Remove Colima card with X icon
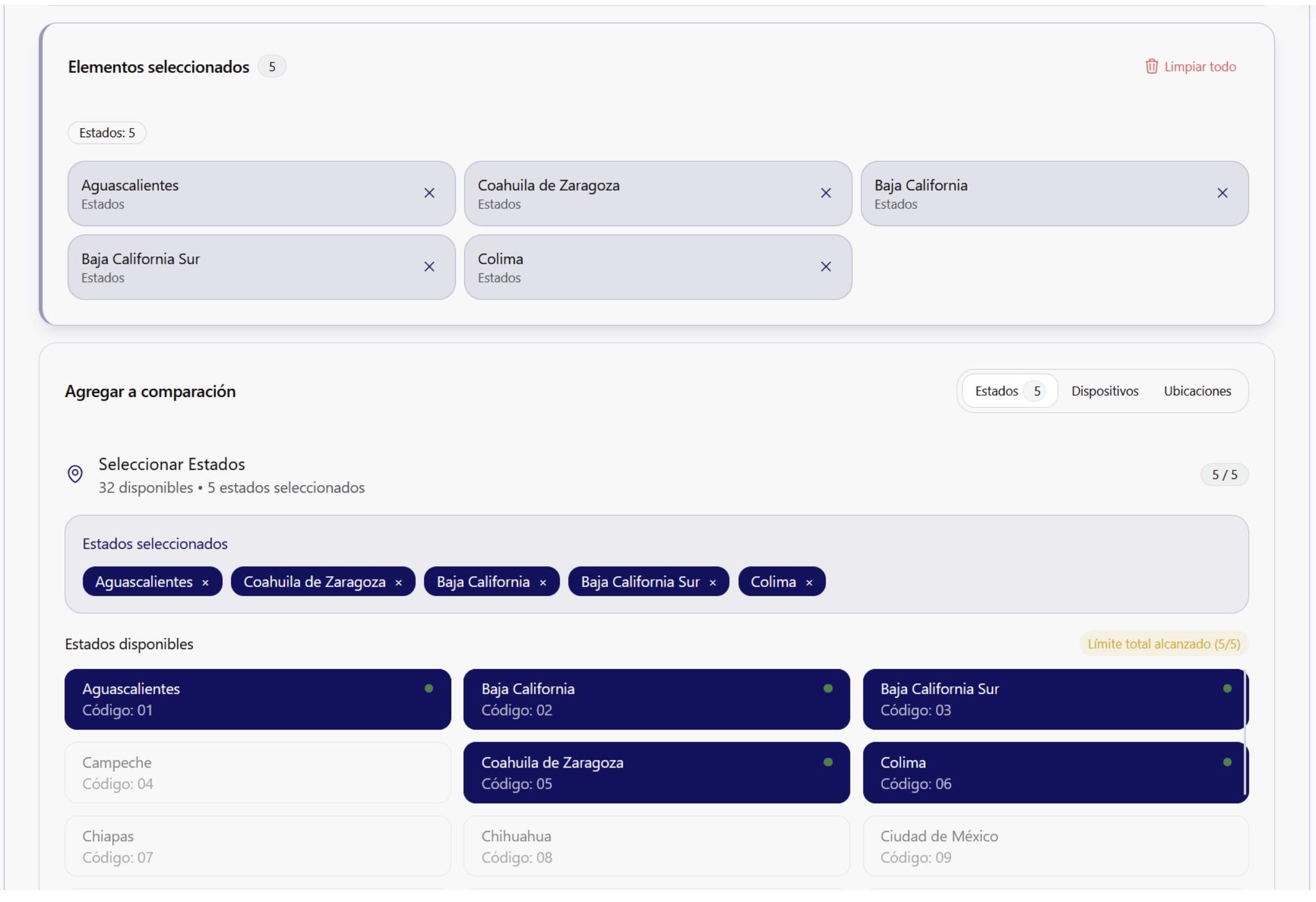1316x902 pixels. (x=825, y=266)
